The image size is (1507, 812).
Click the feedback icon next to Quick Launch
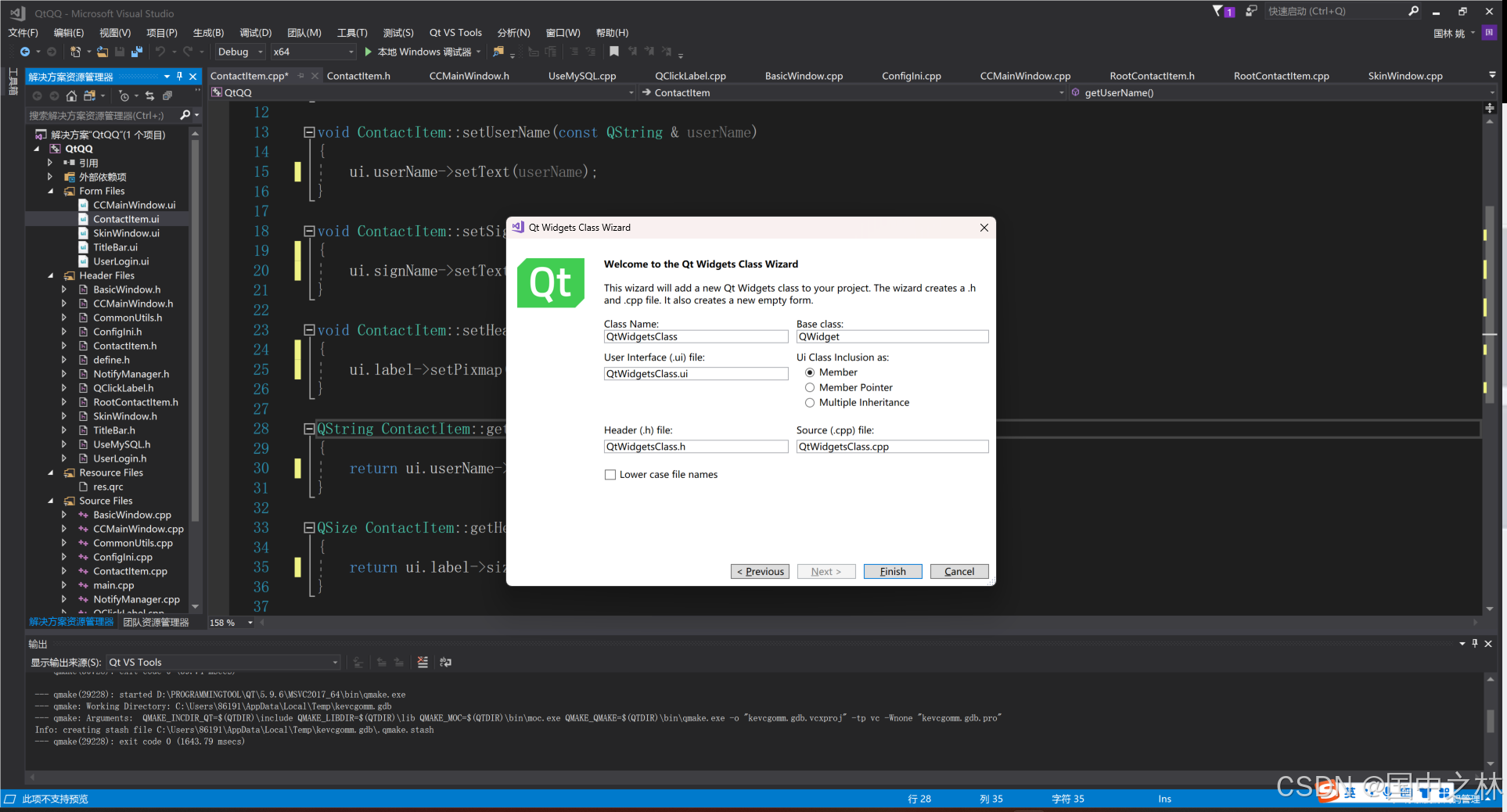(x=1251, y=11)
